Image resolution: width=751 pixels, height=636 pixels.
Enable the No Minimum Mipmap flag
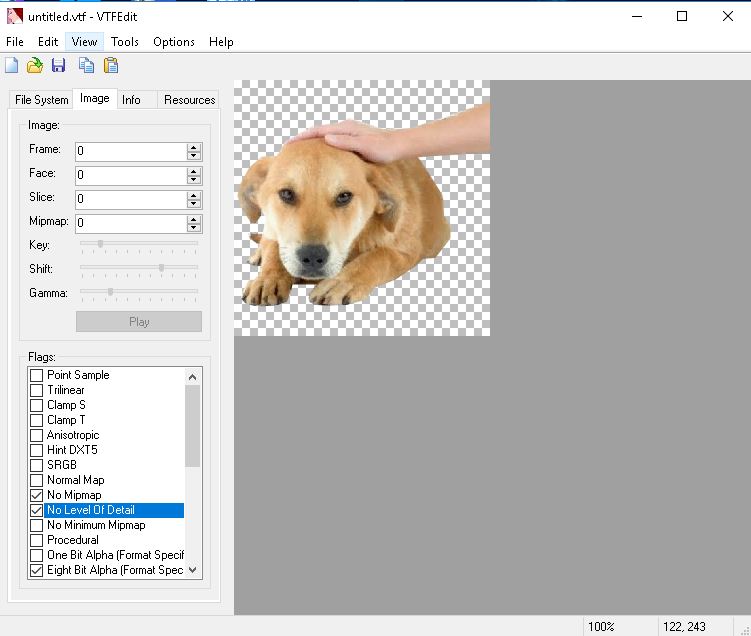point(36,525)
